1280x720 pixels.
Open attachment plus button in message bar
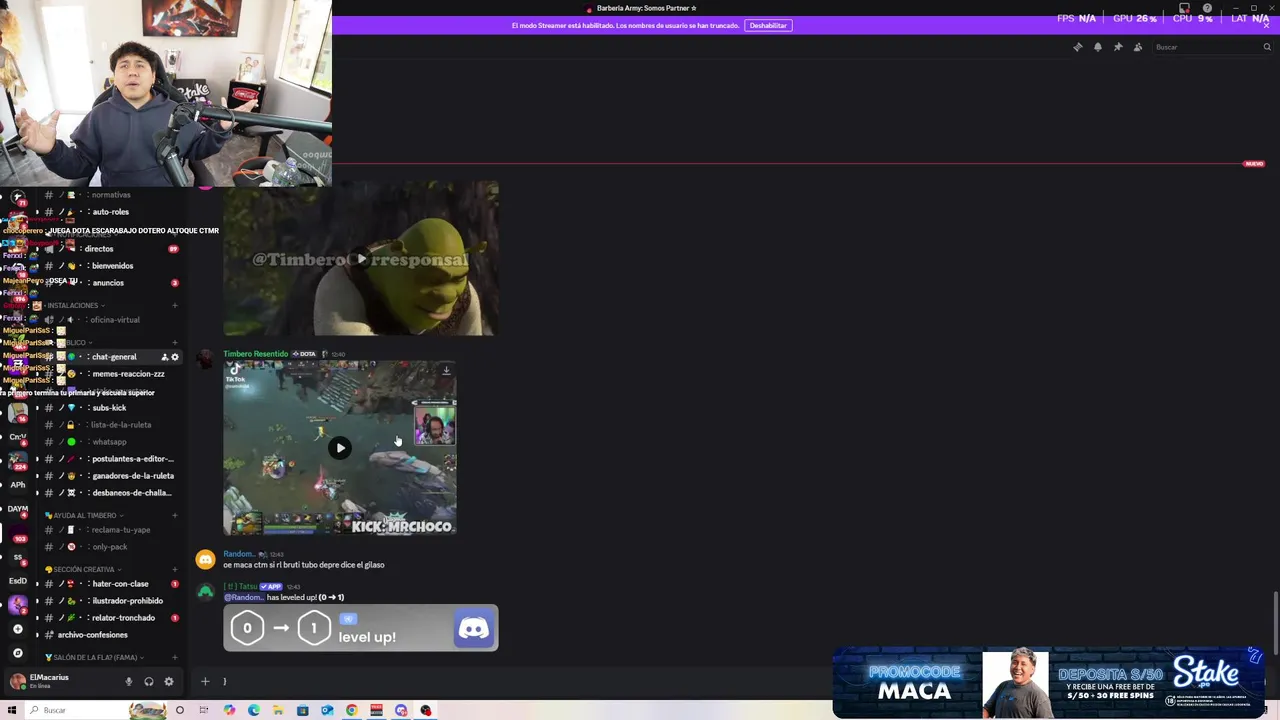tap(205, 682)
